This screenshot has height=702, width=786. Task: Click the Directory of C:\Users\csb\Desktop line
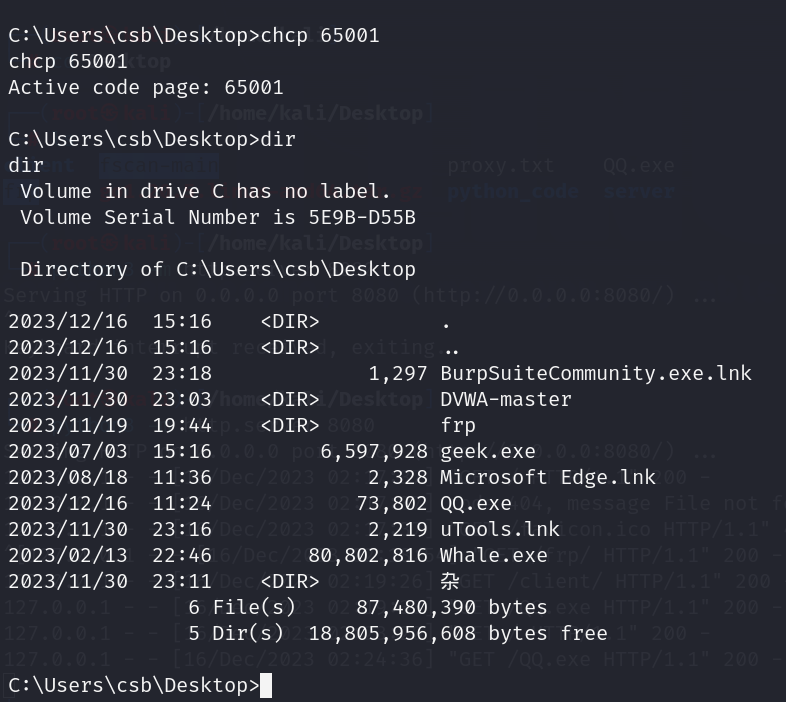(x=218, y=270)
